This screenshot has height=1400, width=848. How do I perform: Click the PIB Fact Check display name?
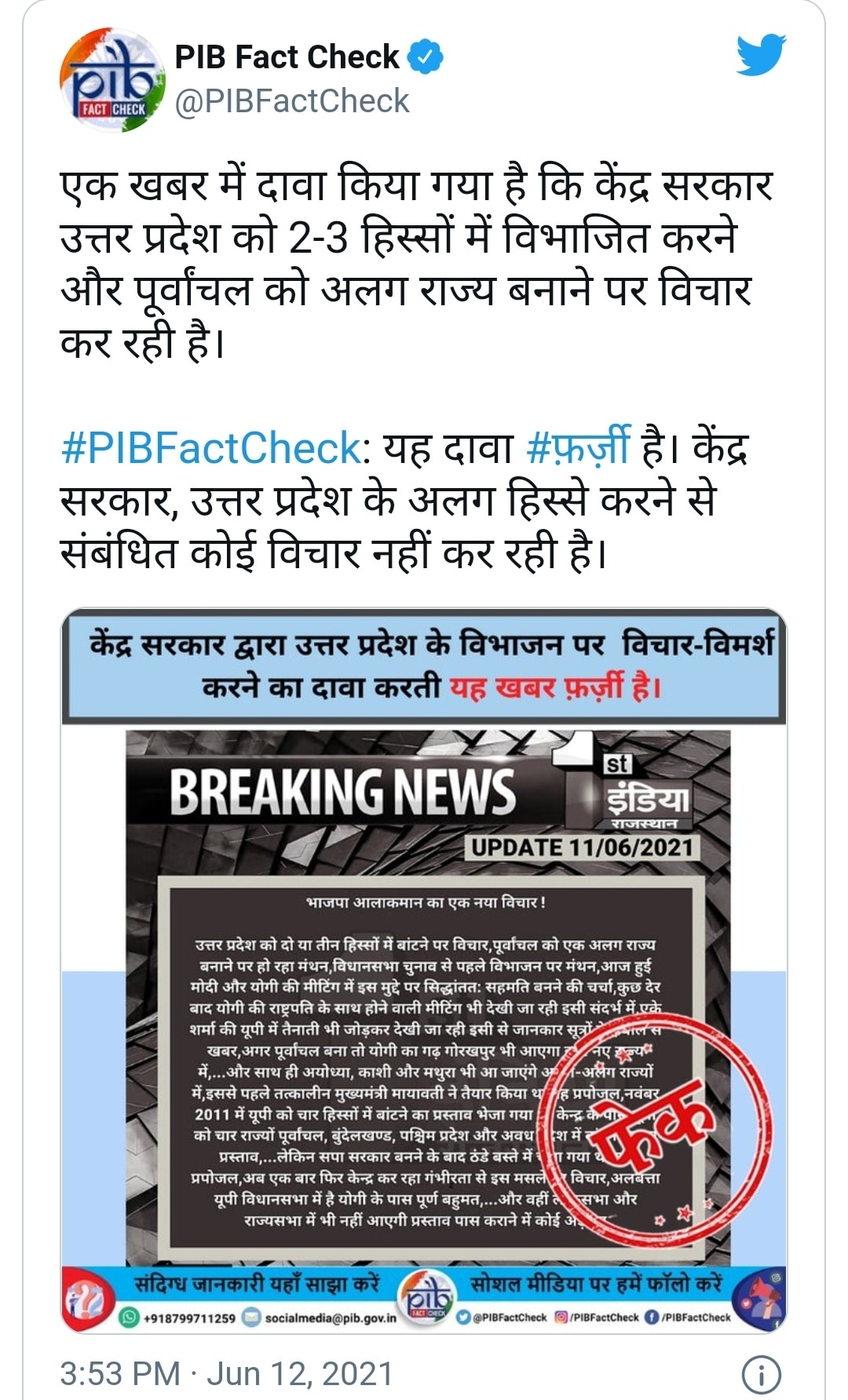(287, 57)
